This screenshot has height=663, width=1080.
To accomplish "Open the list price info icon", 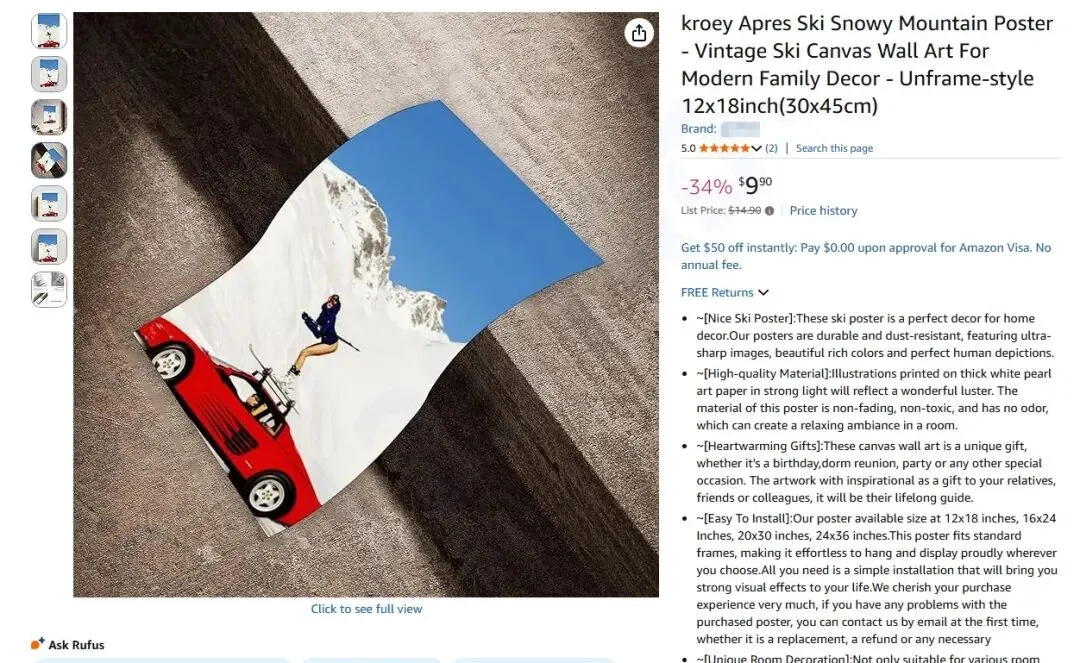I will pos(769,211).
